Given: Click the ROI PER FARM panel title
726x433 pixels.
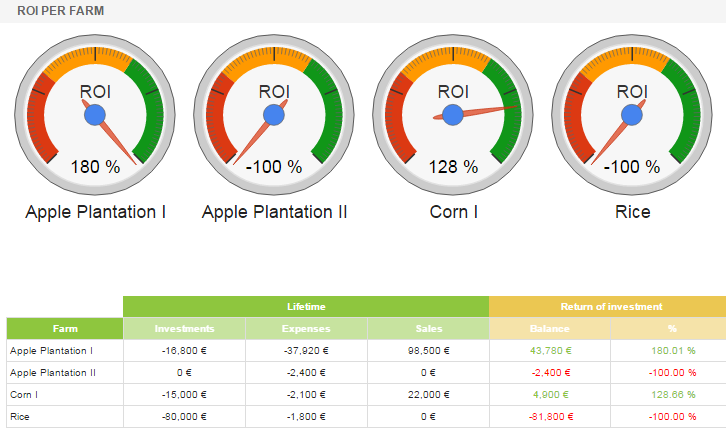Looking at the screenshot, I should [60, 10].
